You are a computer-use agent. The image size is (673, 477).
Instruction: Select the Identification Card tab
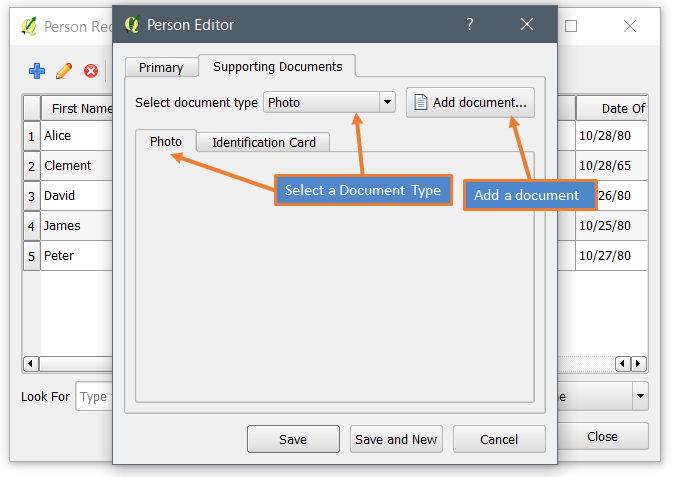[264, 142]
